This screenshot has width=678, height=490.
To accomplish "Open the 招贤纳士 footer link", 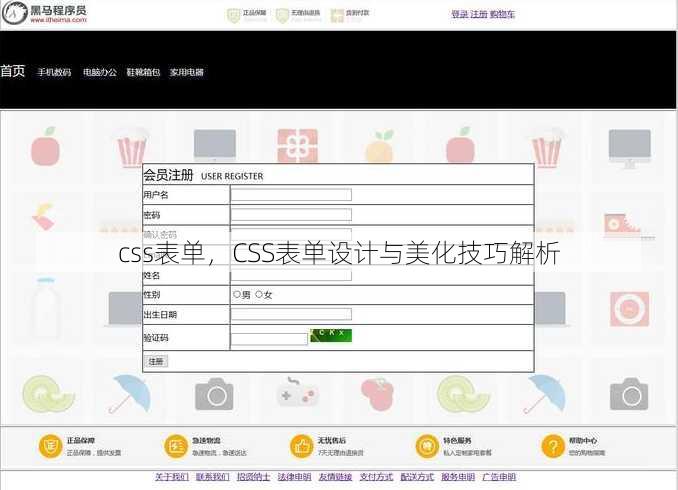I will click(x=253, y=477).
